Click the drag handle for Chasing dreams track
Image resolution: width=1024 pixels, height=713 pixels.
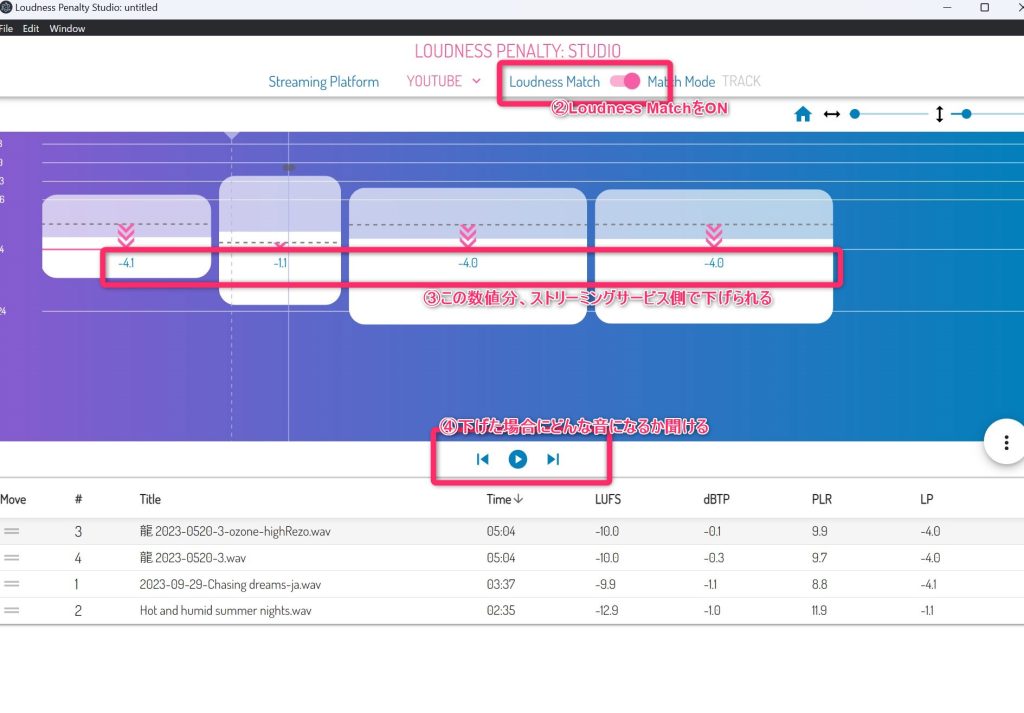12,584
